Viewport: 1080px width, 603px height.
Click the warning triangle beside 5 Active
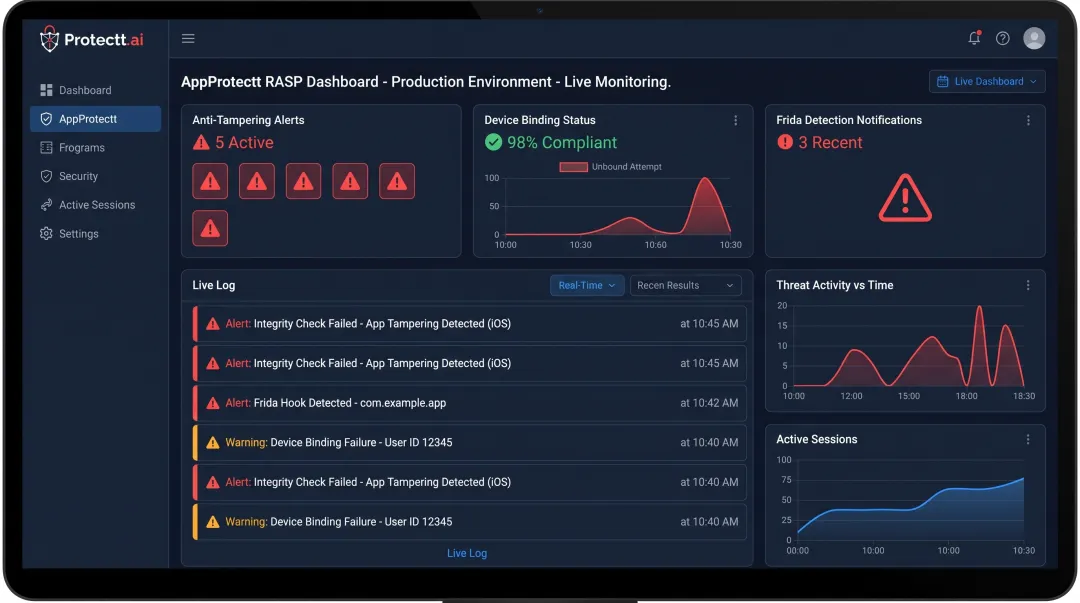pos(201,143)
